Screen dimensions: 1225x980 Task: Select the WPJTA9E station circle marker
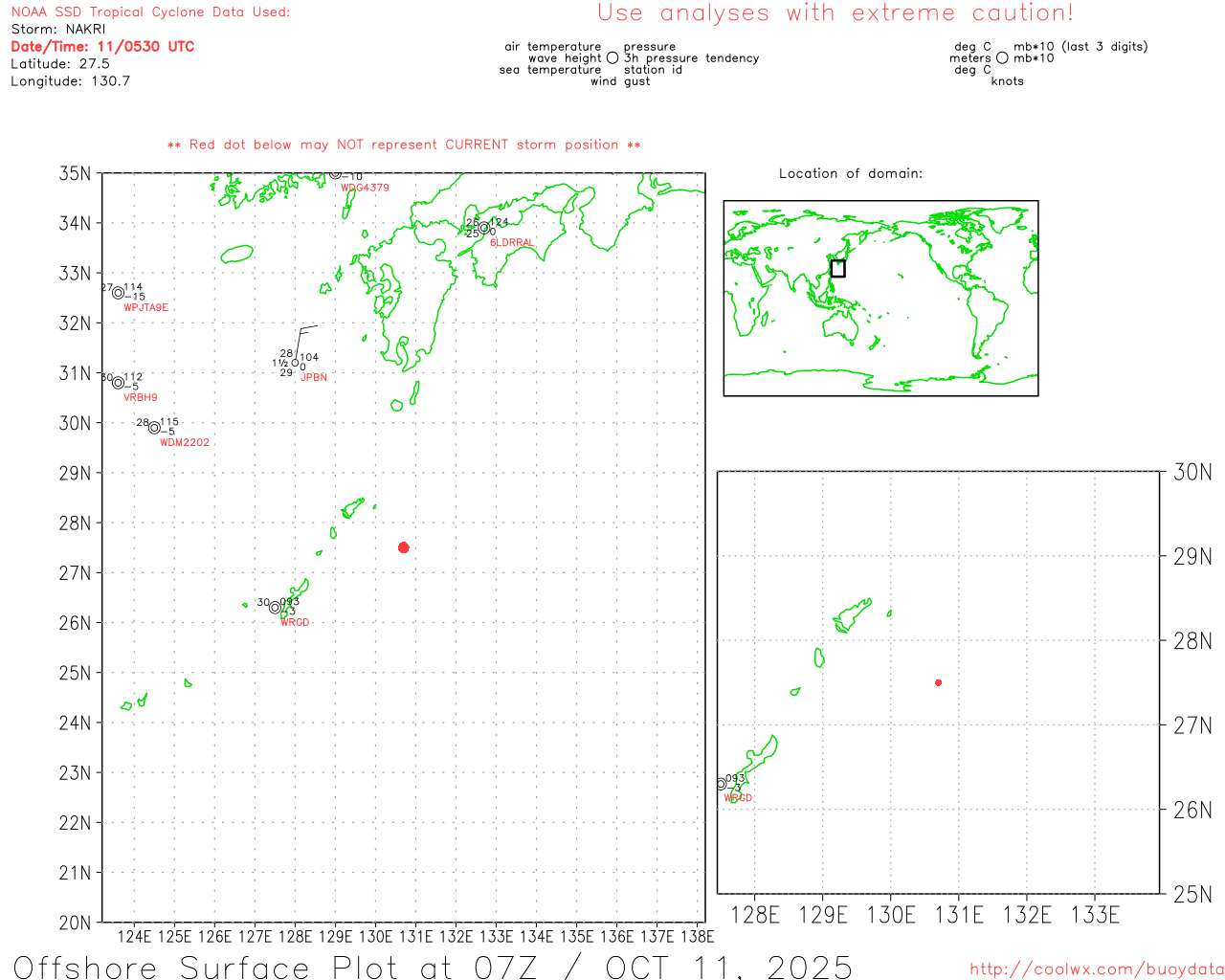coord(118,293)
